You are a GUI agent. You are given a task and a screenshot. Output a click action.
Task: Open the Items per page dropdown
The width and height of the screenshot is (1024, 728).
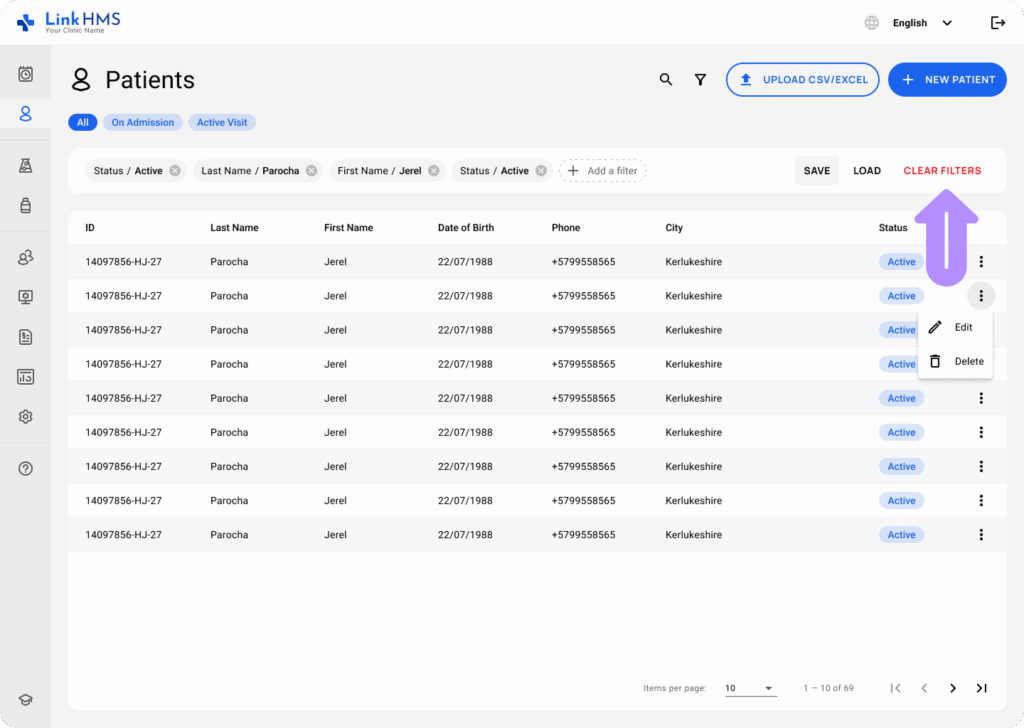click(x=750, y=688)
